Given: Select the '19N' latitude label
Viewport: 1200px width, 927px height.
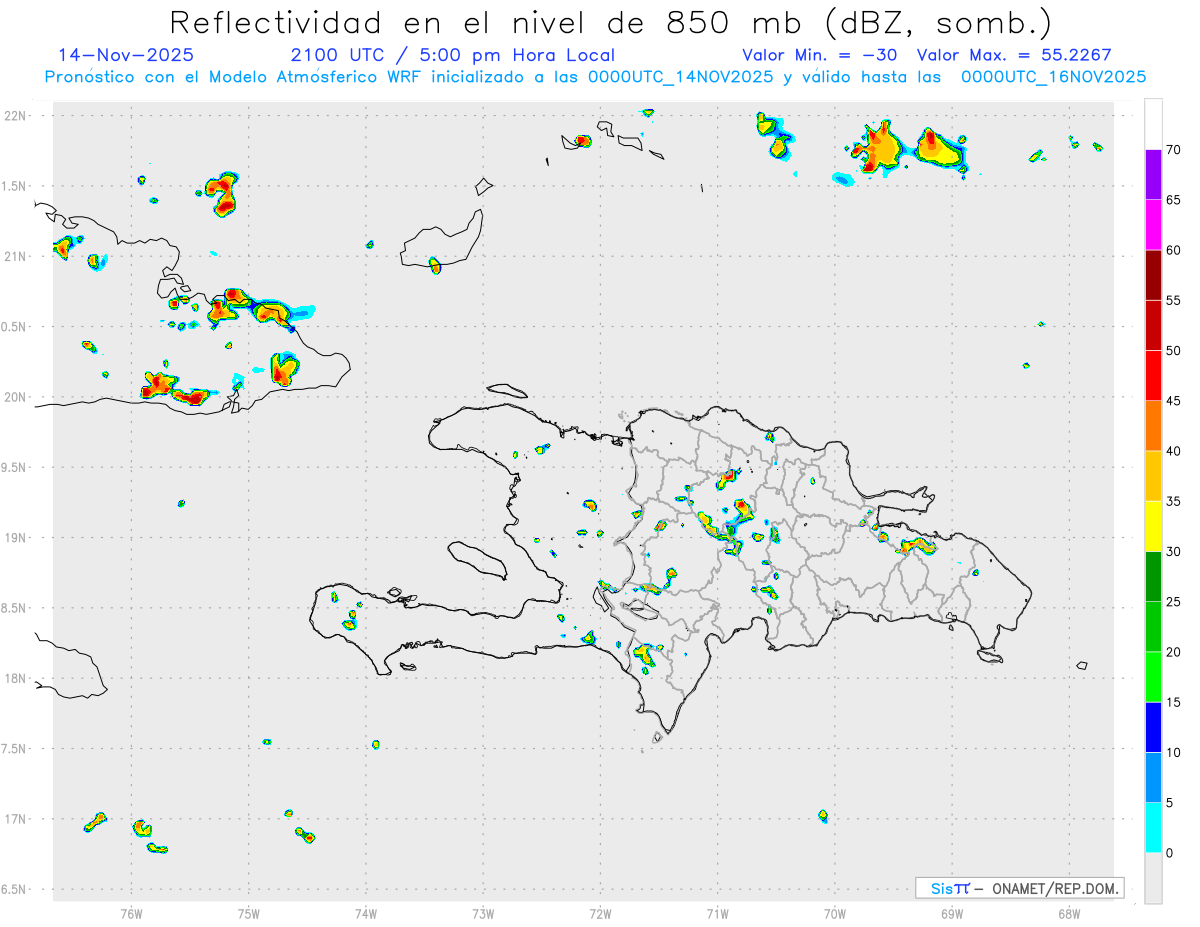Looking at the screenshot, I should 17,537.
